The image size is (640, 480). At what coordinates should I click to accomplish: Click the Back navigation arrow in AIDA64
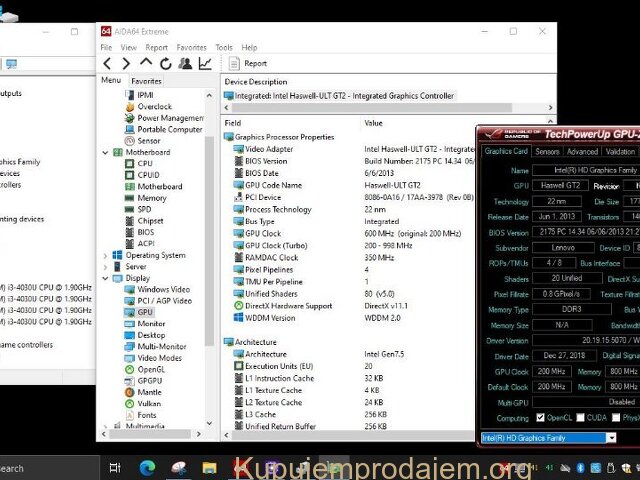tap(108, 63)
